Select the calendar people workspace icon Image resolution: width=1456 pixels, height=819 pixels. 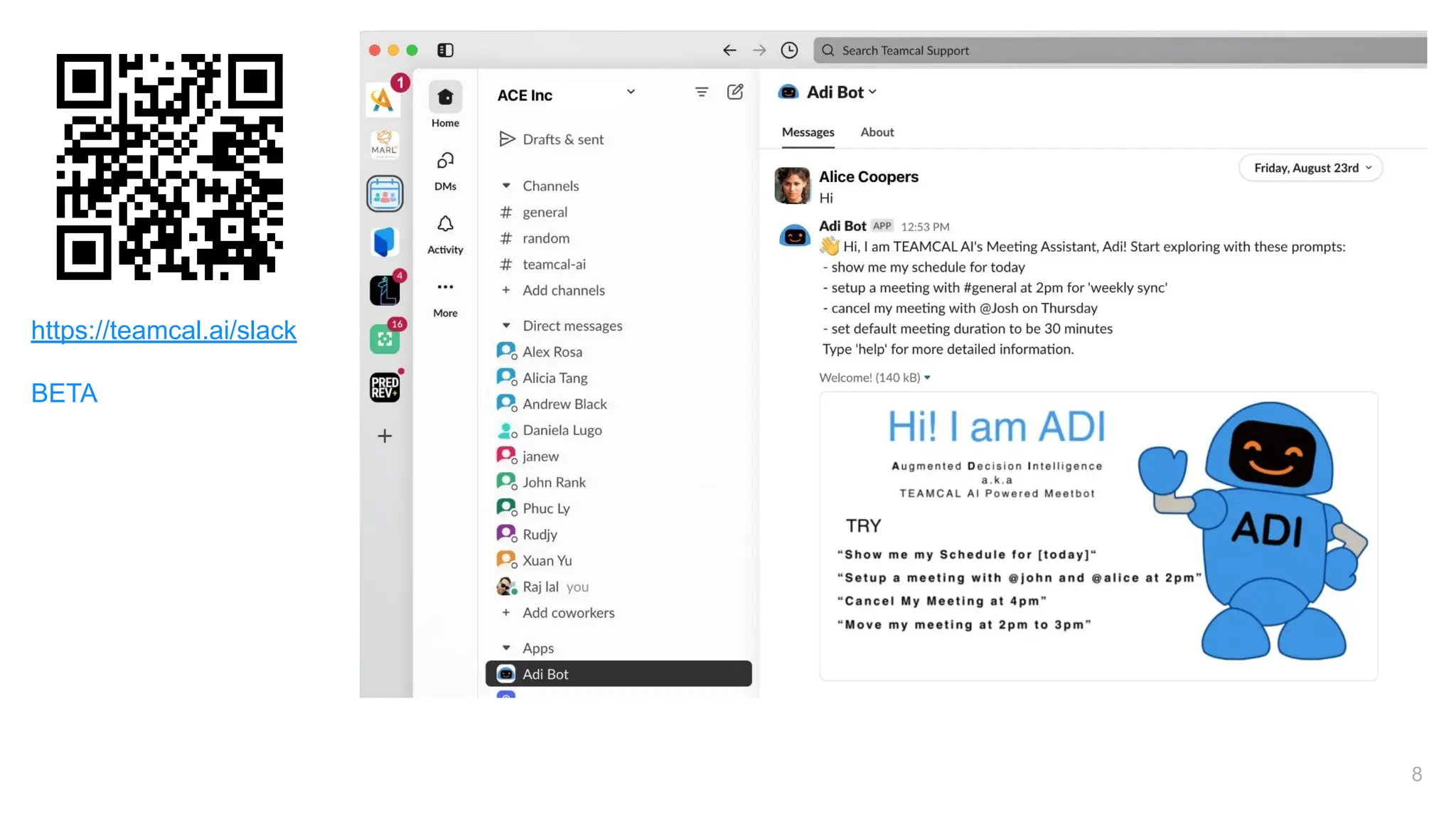pyautogui.click(x=385, y=193)
